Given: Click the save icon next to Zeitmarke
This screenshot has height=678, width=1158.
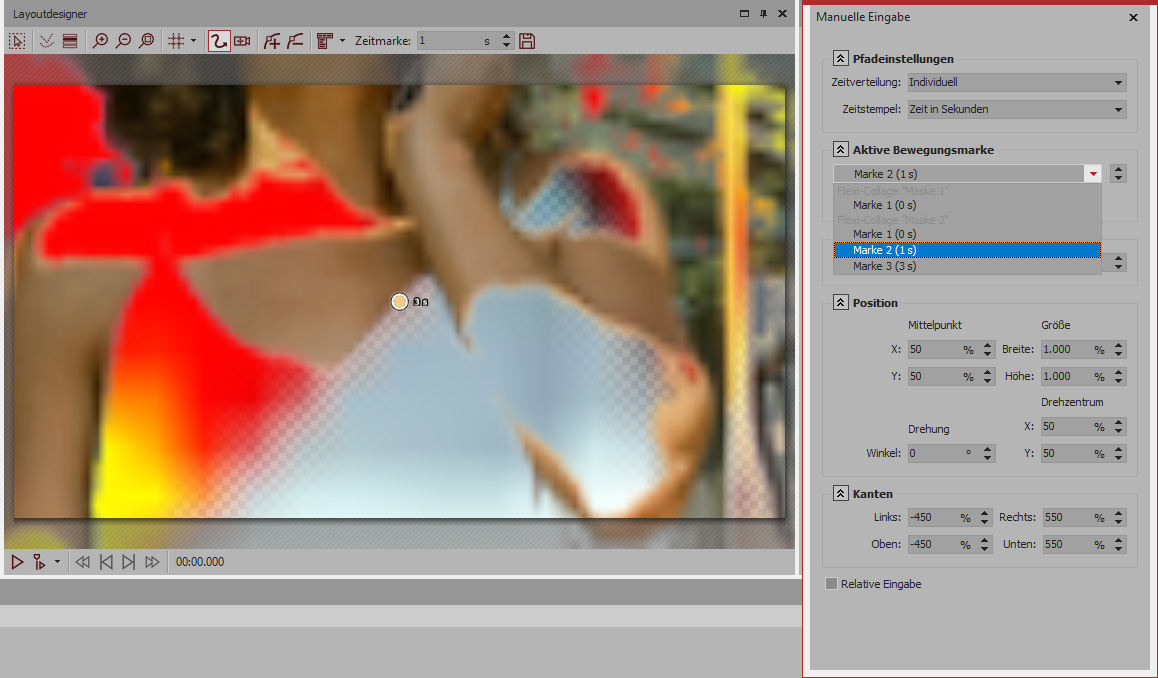Looking at the screenshot, I should (528, 41).
